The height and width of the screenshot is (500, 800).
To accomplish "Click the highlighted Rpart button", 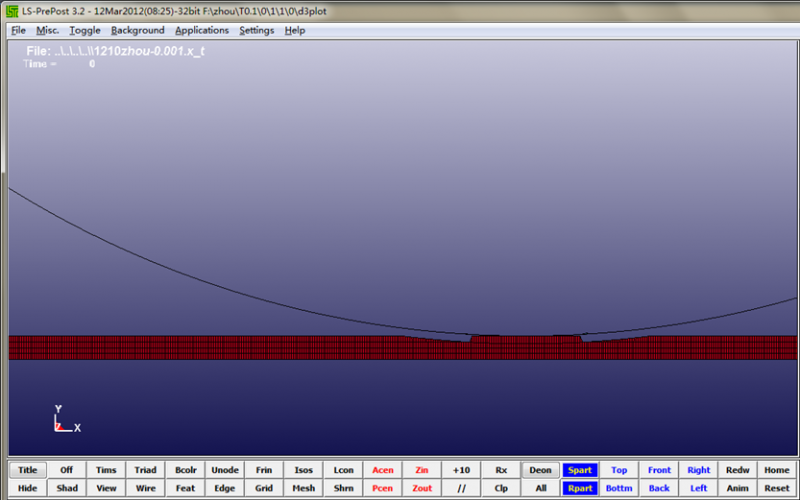I will click(580, 488).
